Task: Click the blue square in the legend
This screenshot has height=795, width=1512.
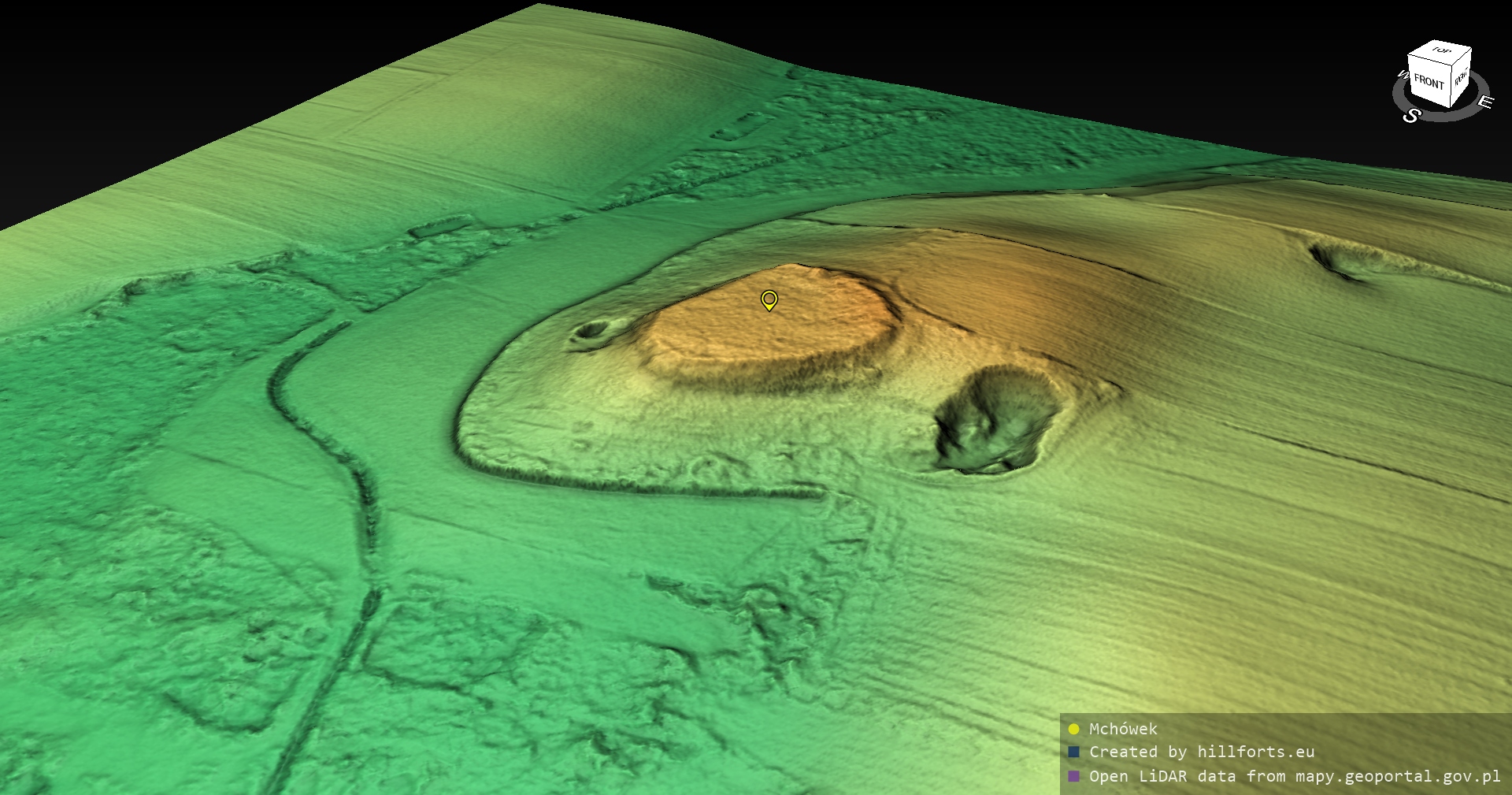Action: click(x=1073, y=752)
